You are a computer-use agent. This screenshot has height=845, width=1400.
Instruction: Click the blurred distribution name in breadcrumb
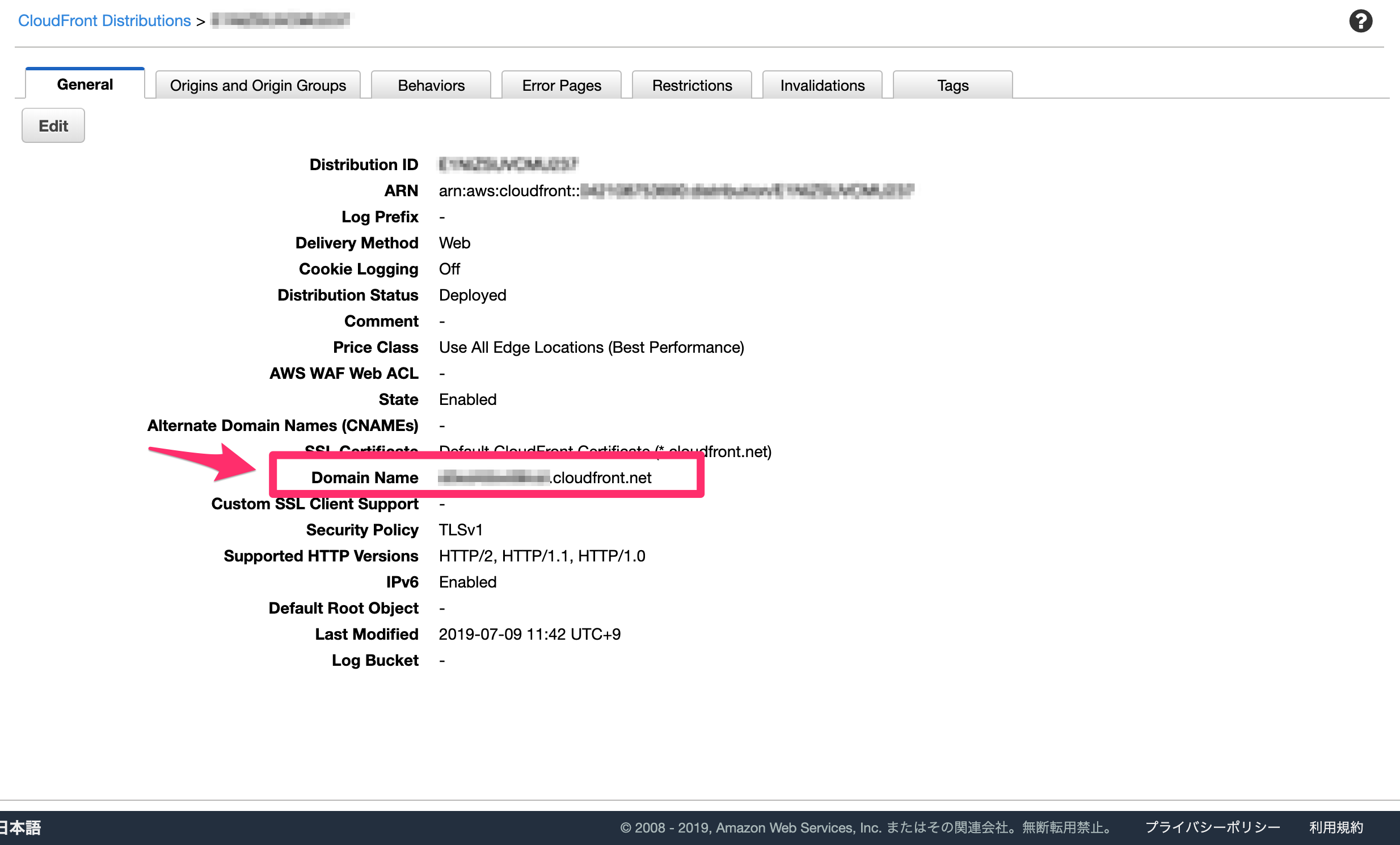pos(281,21)
